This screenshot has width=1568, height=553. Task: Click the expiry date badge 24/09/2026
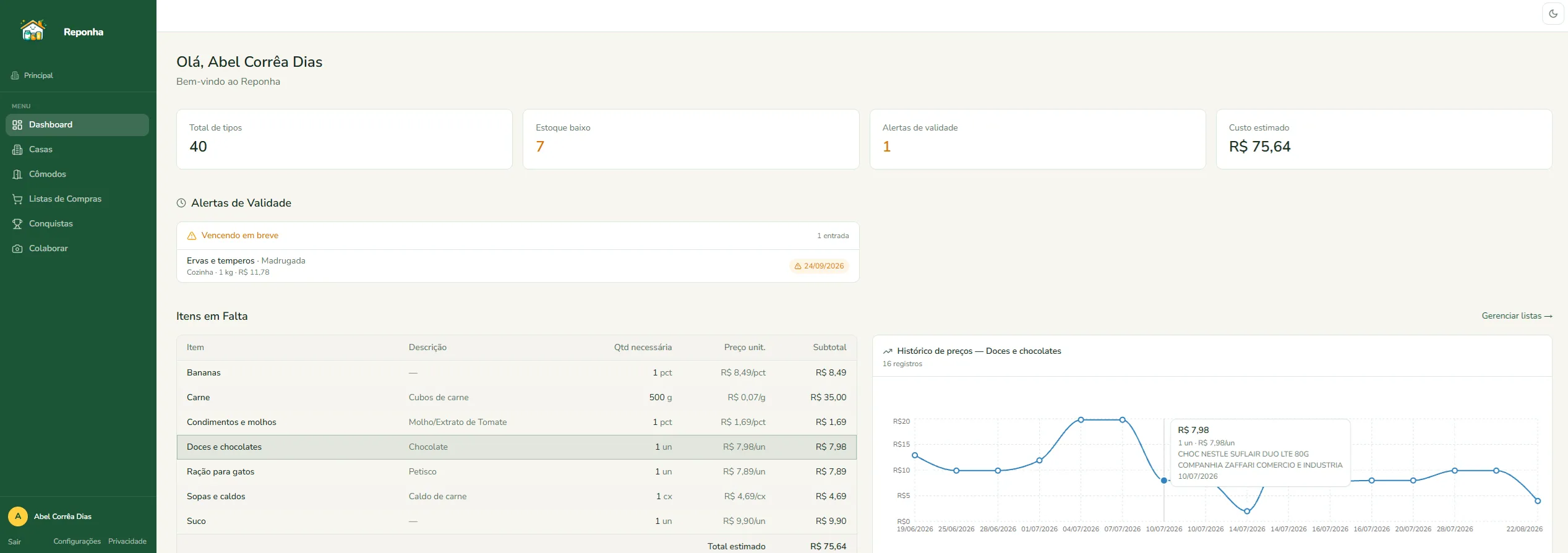click(x=819, y=266)
